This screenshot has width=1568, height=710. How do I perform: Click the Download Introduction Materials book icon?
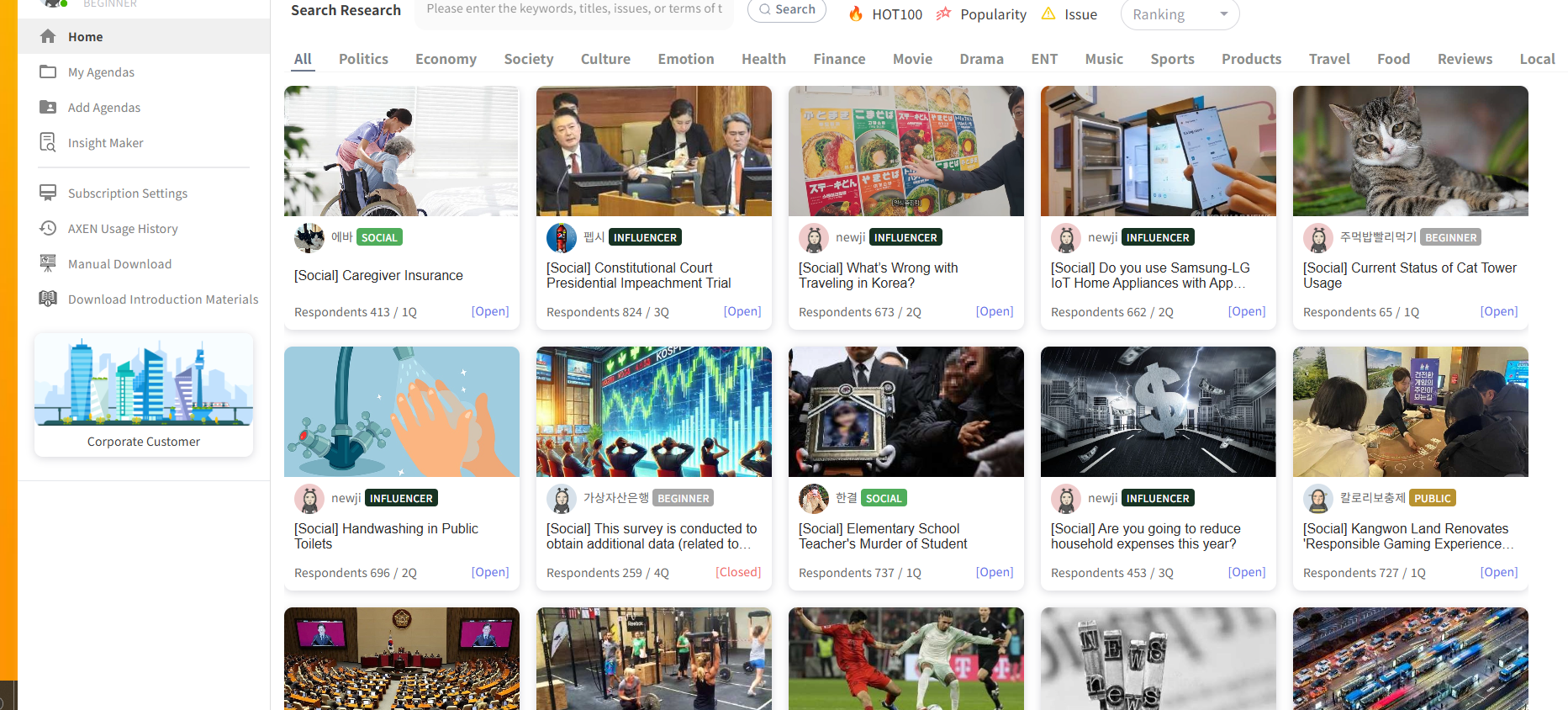(x=48, y=299)
